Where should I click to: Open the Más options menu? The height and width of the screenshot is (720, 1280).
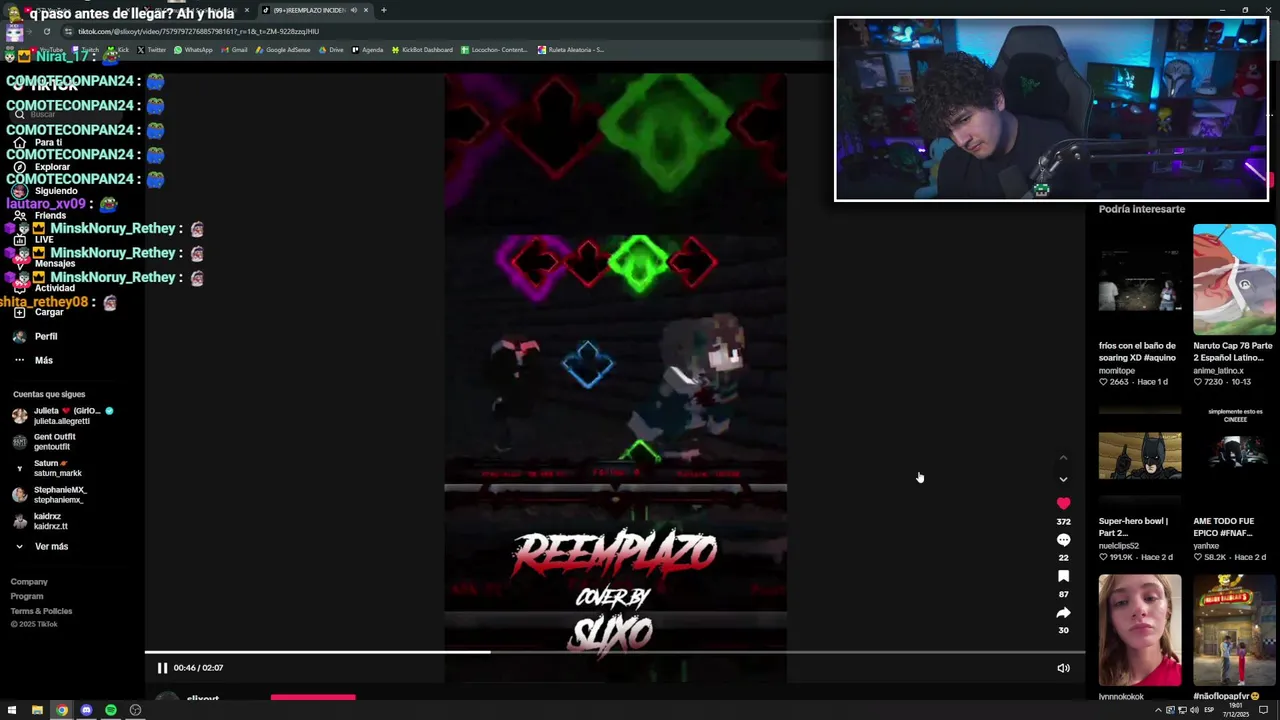[33, 360]
